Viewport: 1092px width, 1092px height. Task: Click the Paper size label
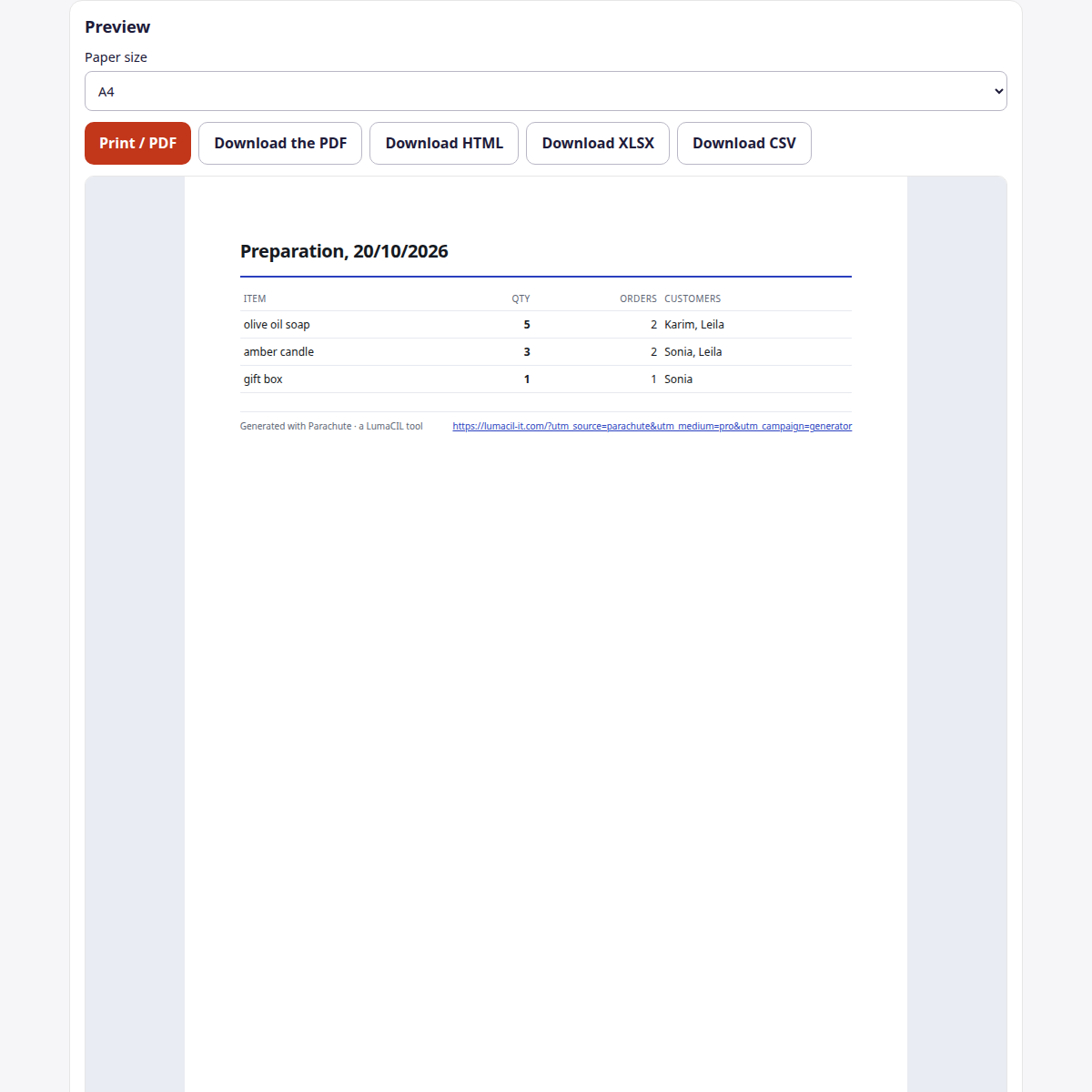pyautogui.click(x=116, y=57)
